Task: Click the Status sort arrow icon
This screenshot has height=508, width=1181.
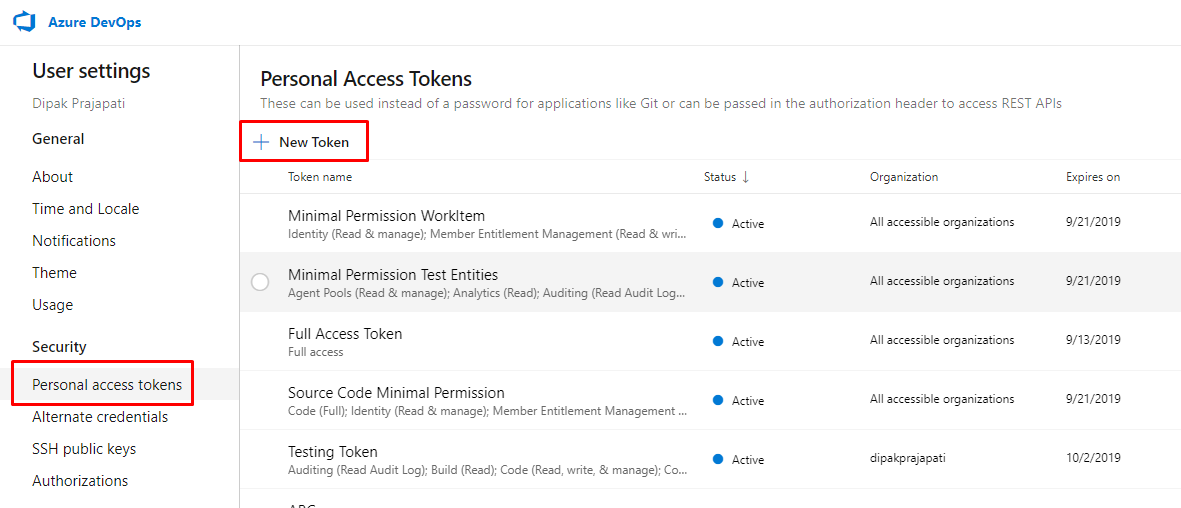Action: click(x=745, y=177)
